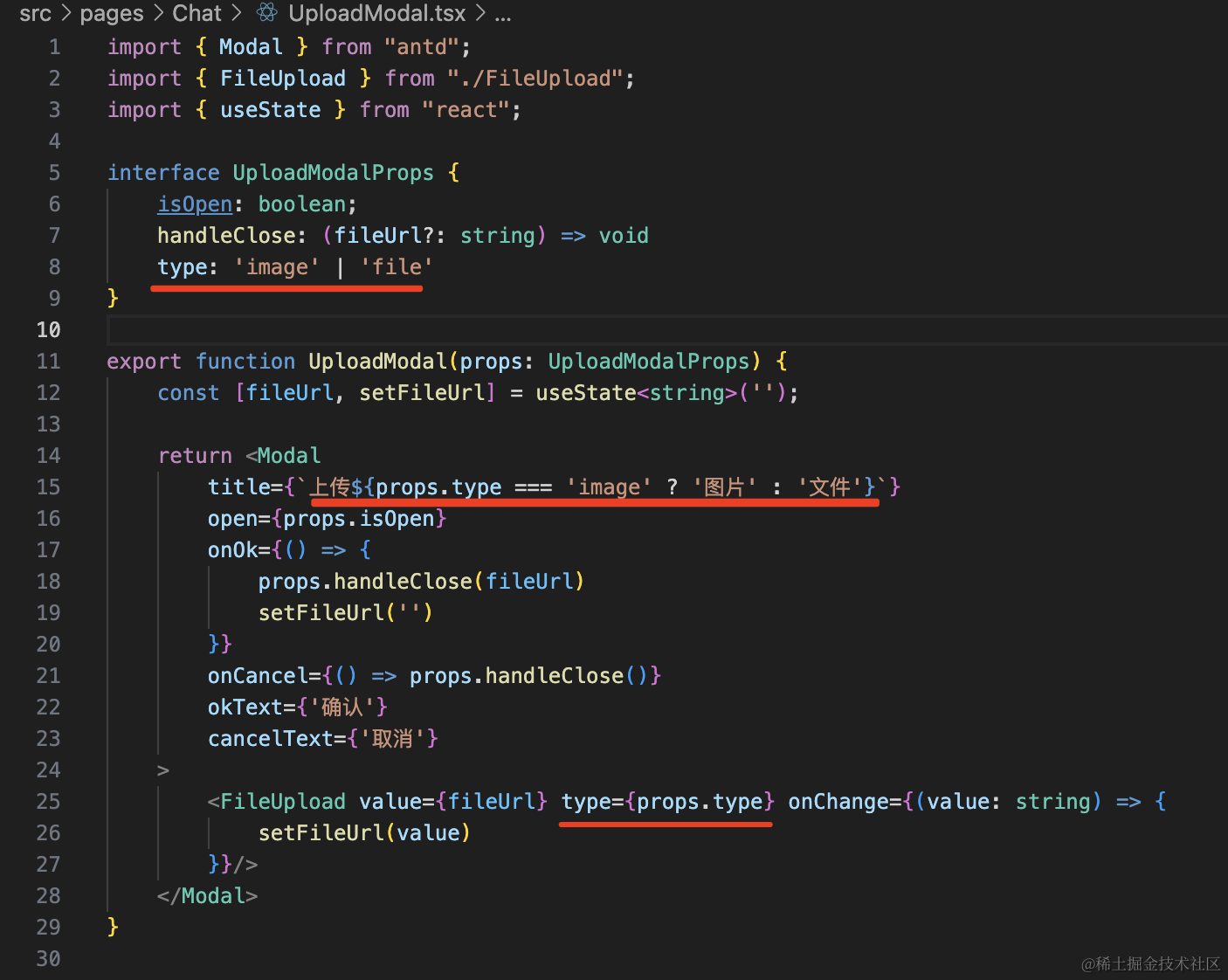The image size is (1228, 980).
Task: Place cursor on useState in line 3 import
Action: click(x=270, y=110)
